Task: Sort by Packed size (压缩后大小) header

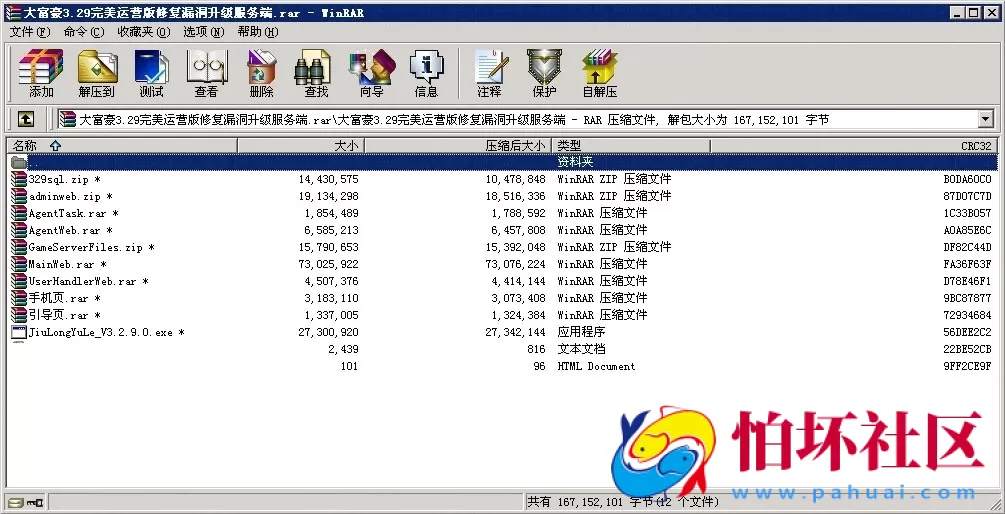Action: tap(458, 145)
